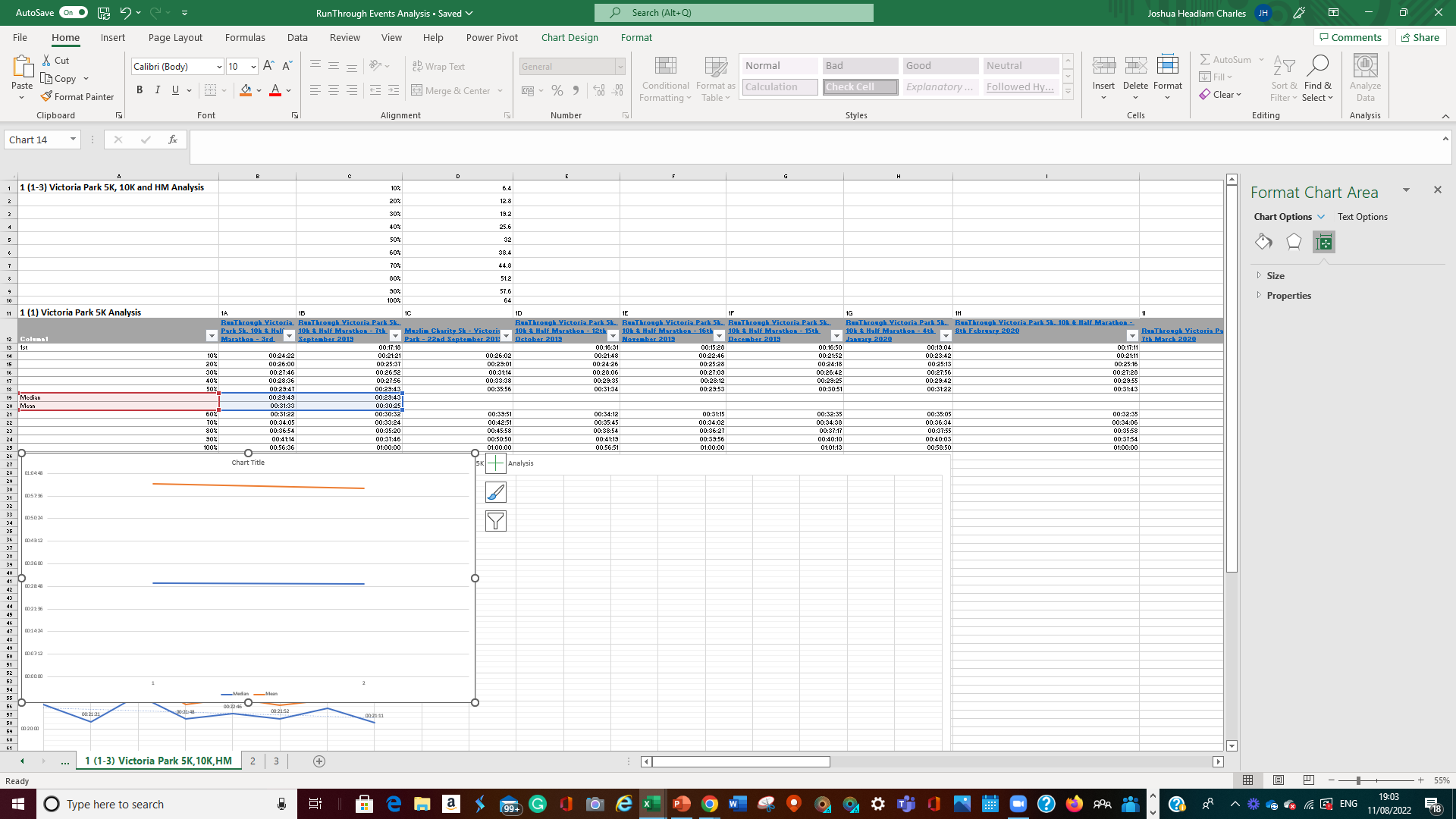
Task: Open the AutoSum function
Action: 1225,60
